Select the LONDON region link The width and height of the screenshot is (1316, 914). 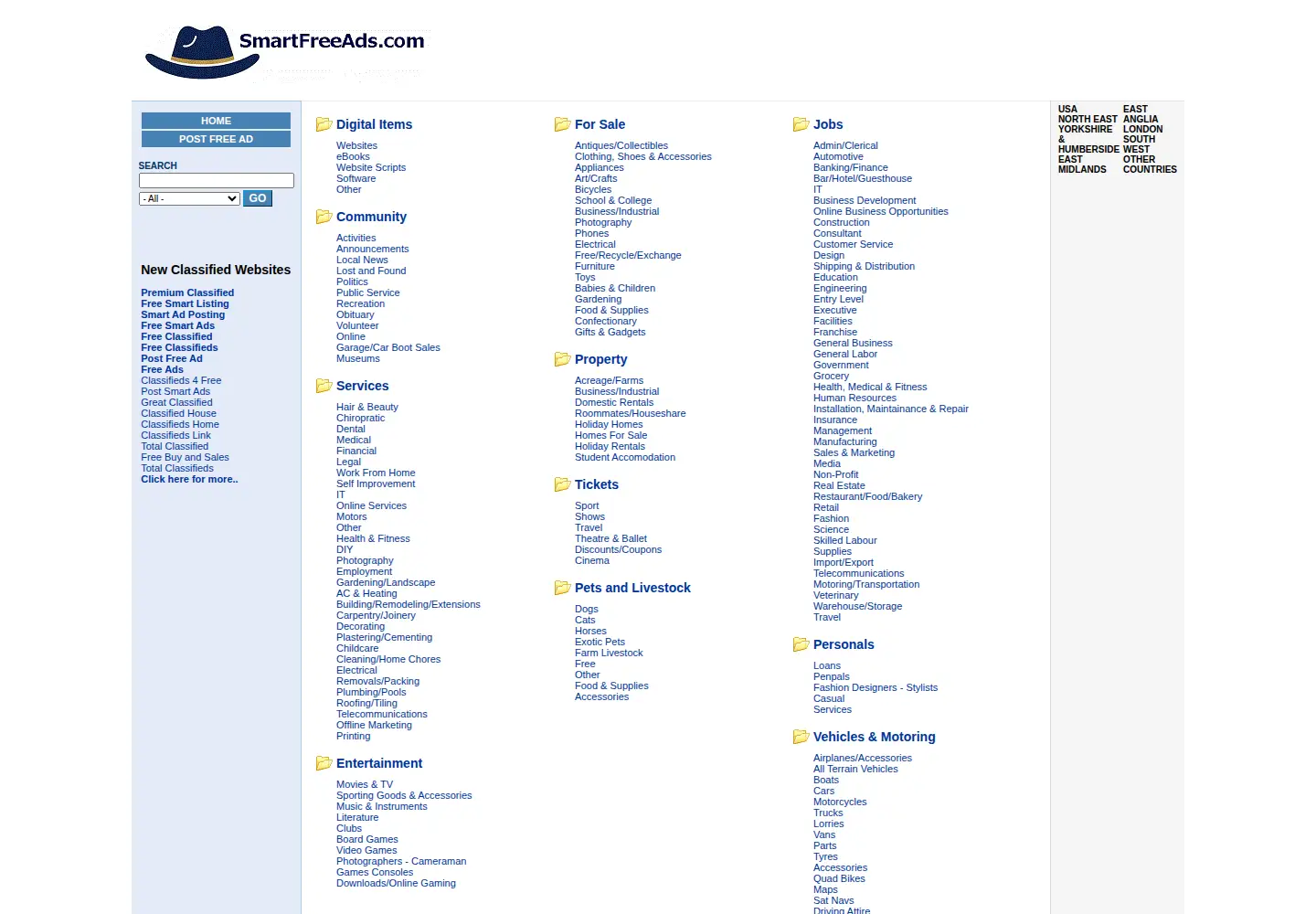tap(1142, 129)
